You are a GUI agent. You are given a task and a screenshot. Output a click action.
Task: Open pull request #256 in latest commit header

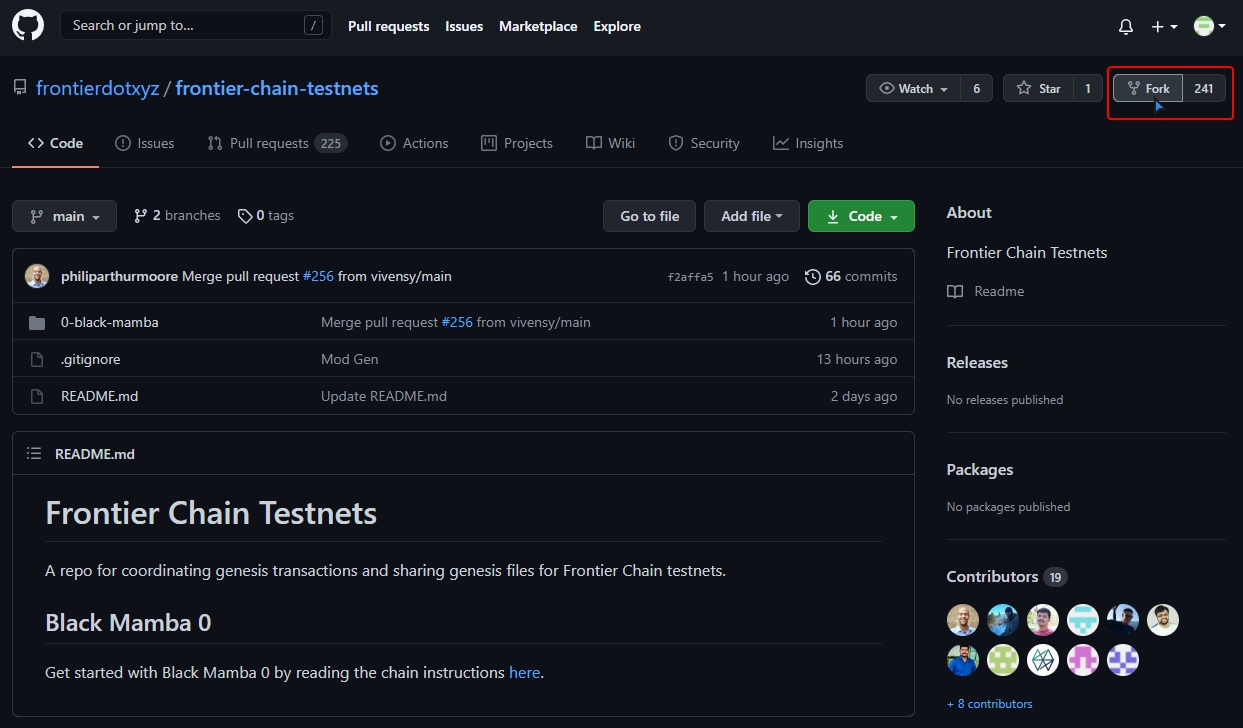pyautogui.click(x=318, y=276)
